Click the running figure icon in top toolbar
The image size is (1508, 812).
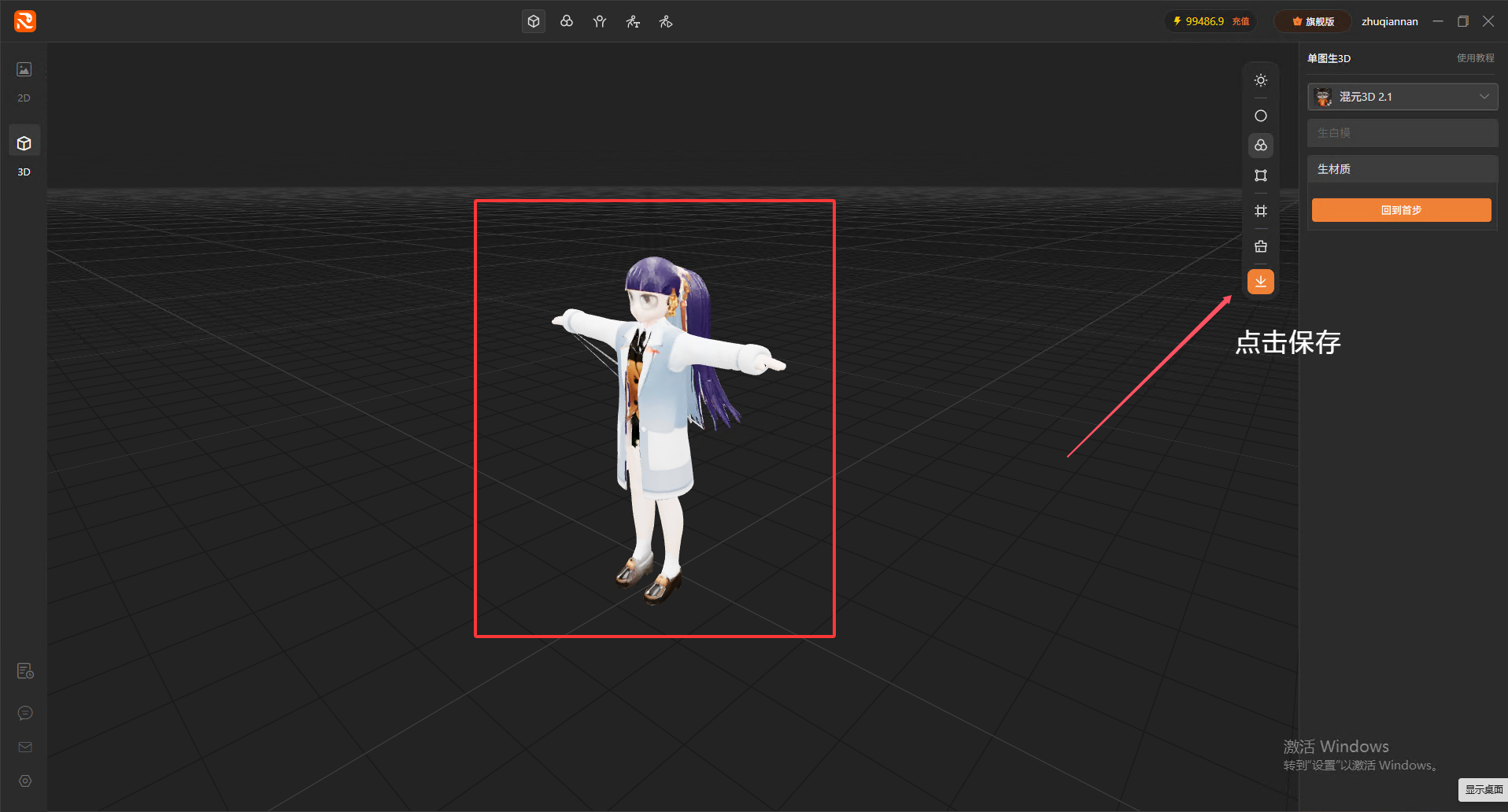point(666,21)
